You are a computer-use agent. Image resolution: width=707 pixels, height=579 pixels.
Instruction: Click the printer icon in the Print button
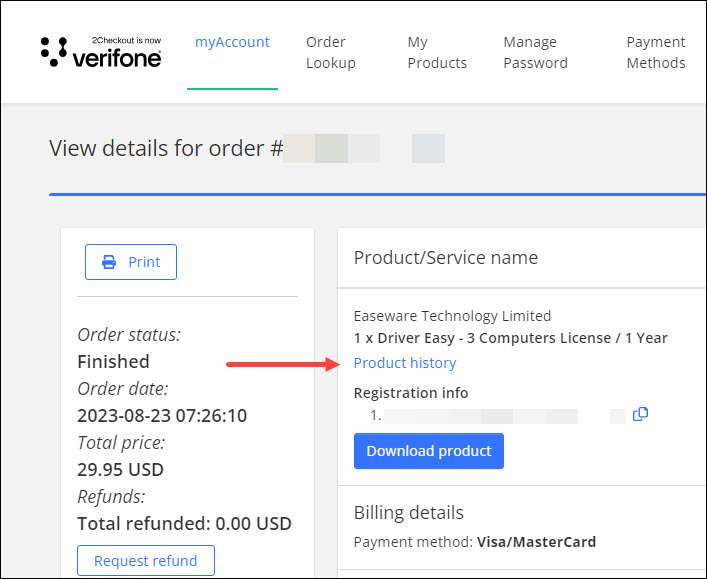(109, 262)
